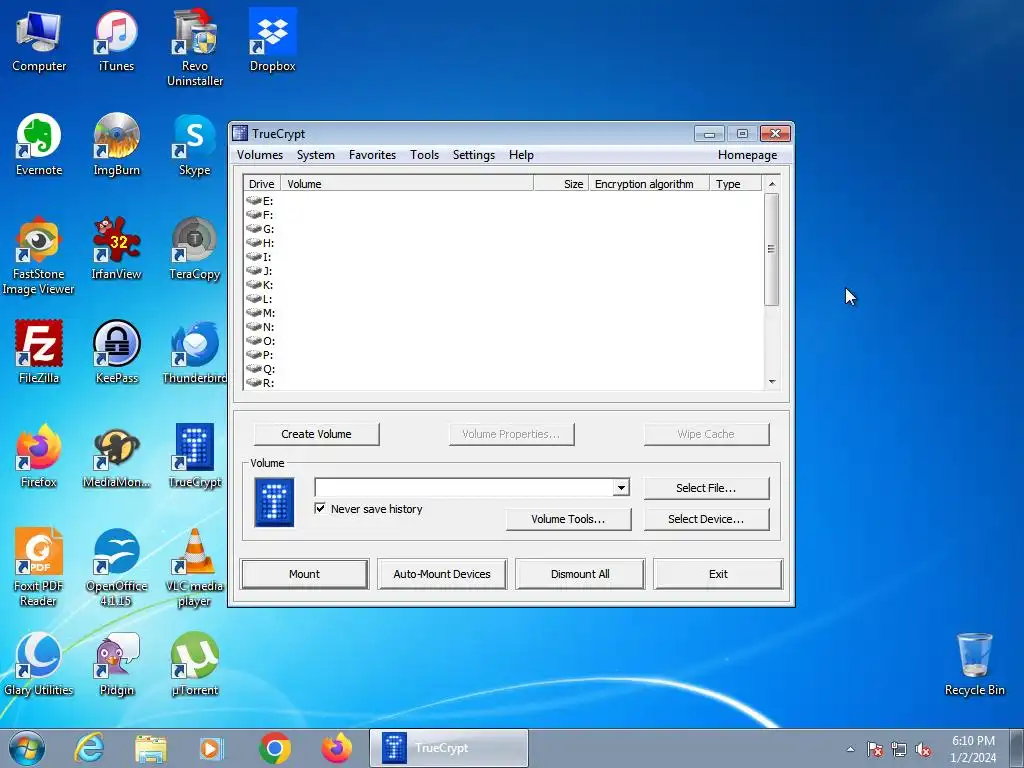This screenshot has width=1024, height=768.
Task: Select the iTunes desktop shortcut
Action: [116, 42]
